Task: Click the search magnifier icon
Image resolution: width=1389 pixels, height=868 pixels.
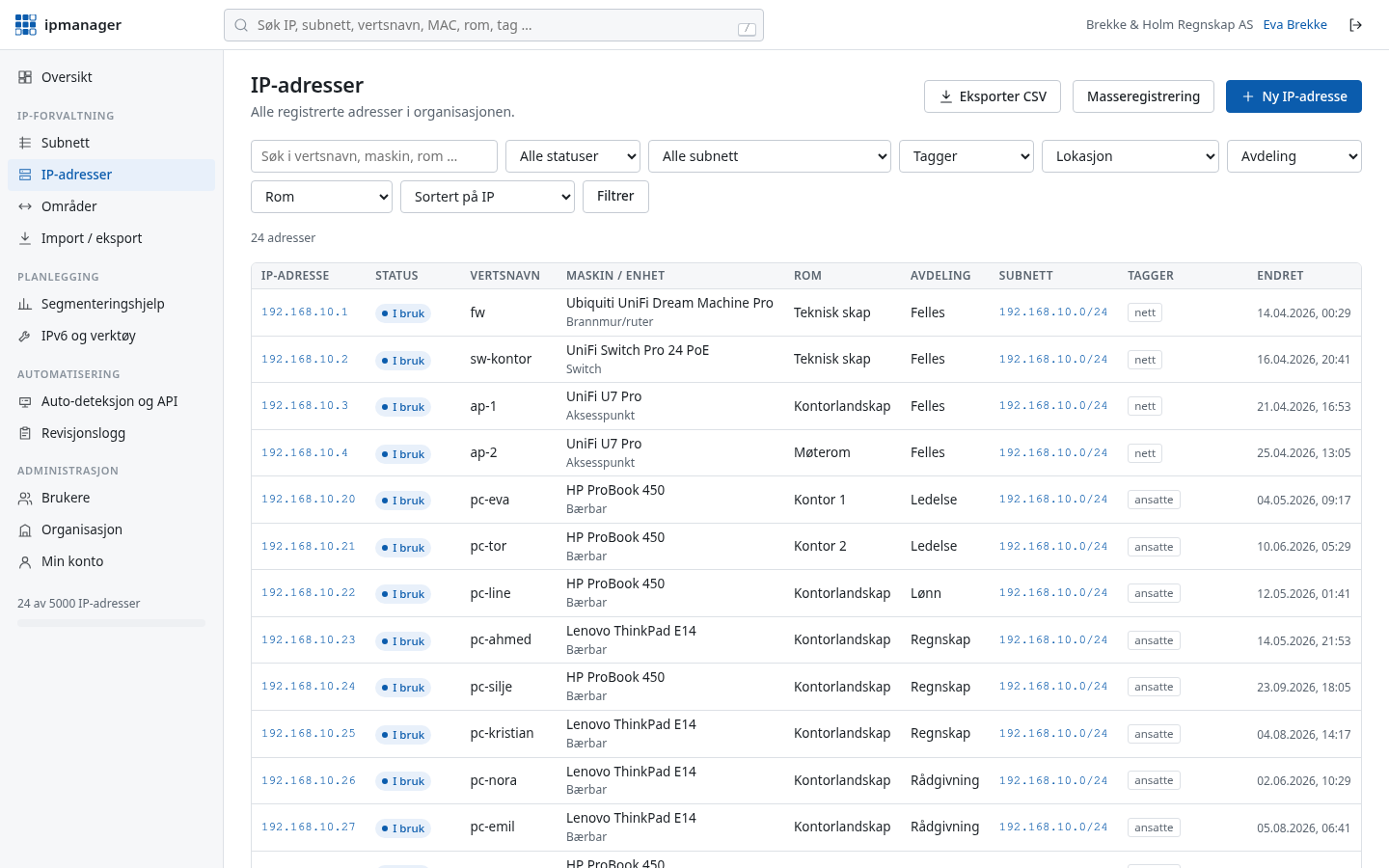Action: click(241, 25)
